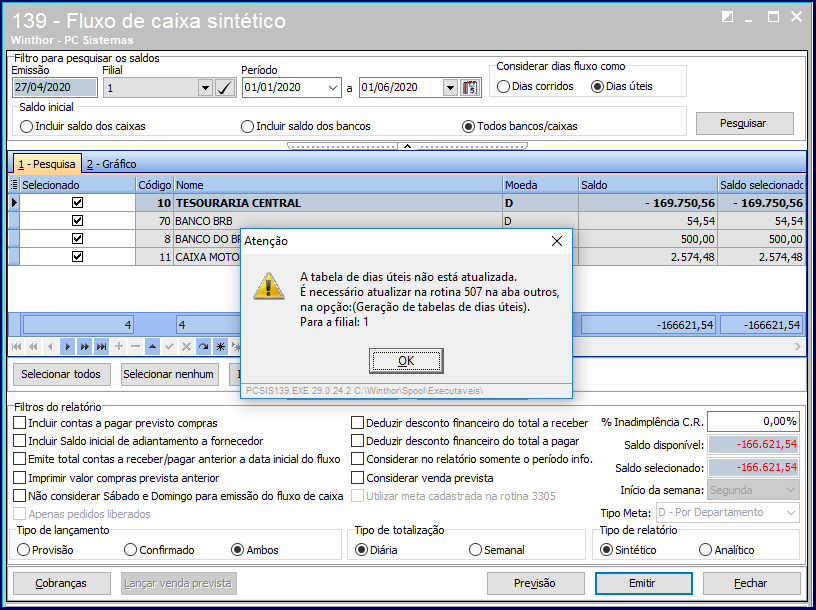Click Selecionar nenhum
This screenshot has height=610, width=816.
(169, 374)
